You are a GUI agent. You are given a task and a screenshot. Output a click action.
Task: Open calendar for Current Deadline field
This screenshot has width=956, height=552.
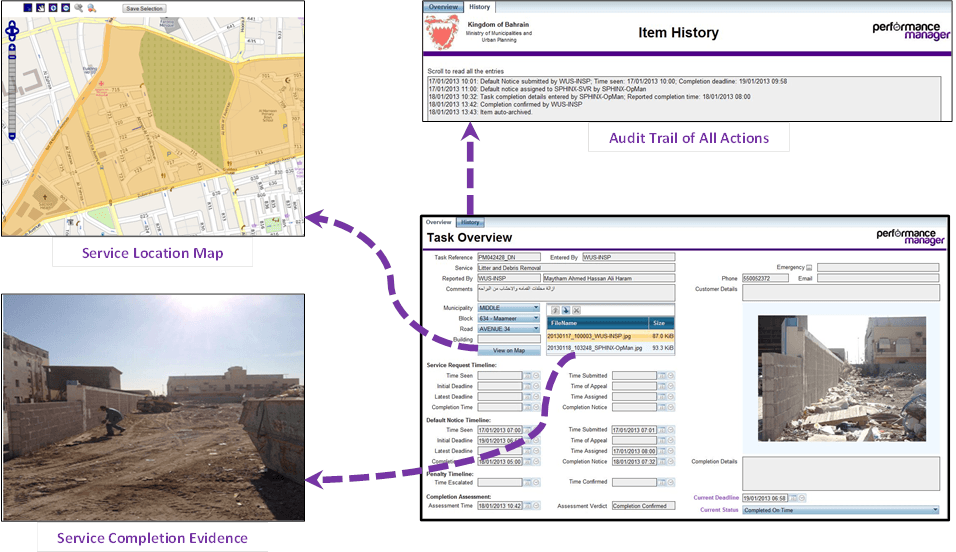tap(793, 498)
